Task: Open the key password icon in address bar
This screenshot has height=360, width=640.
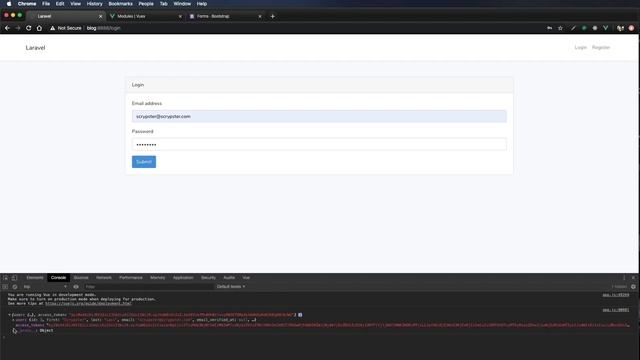Action: tap(549, 28)
